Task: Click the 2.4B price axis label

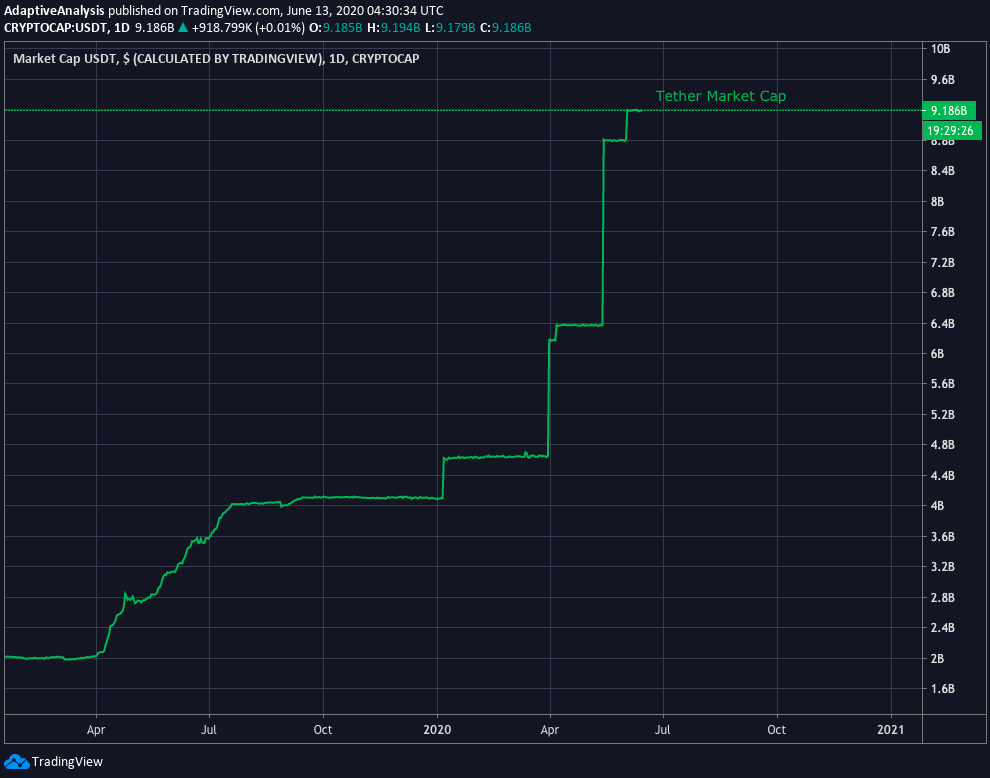Action: (x=943, y=628)
